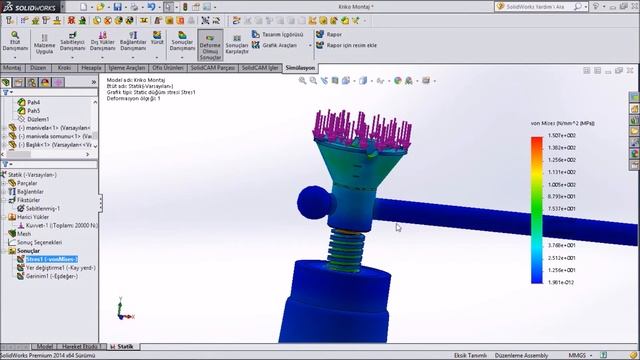
Task: Switch to the Hesapla tab
Action: tap(91, 68)
